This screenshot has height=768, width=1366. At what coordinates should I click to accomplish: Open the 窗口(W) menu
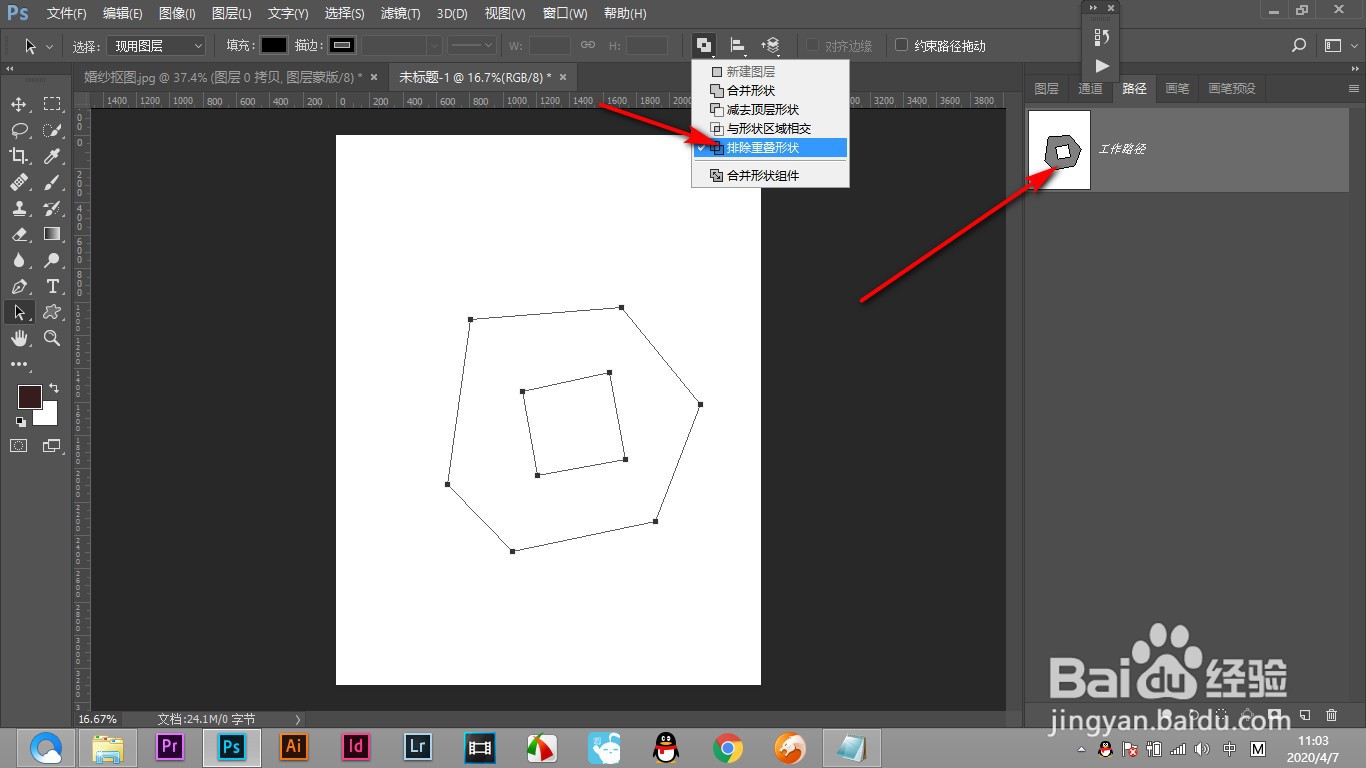565,14
